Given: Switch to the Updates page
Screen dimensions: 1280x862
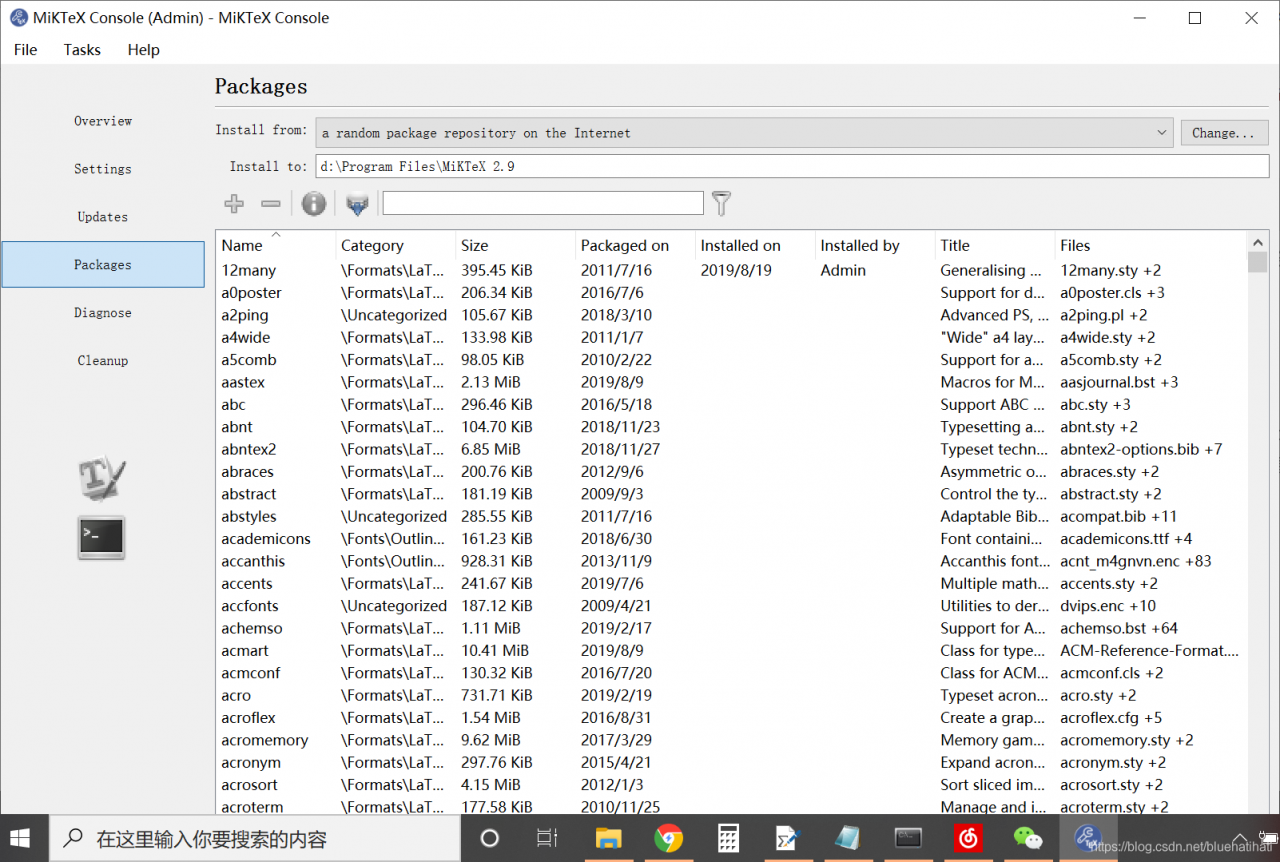Looking at the screenshot, I should pyautogui.click(x=103, y=217).
